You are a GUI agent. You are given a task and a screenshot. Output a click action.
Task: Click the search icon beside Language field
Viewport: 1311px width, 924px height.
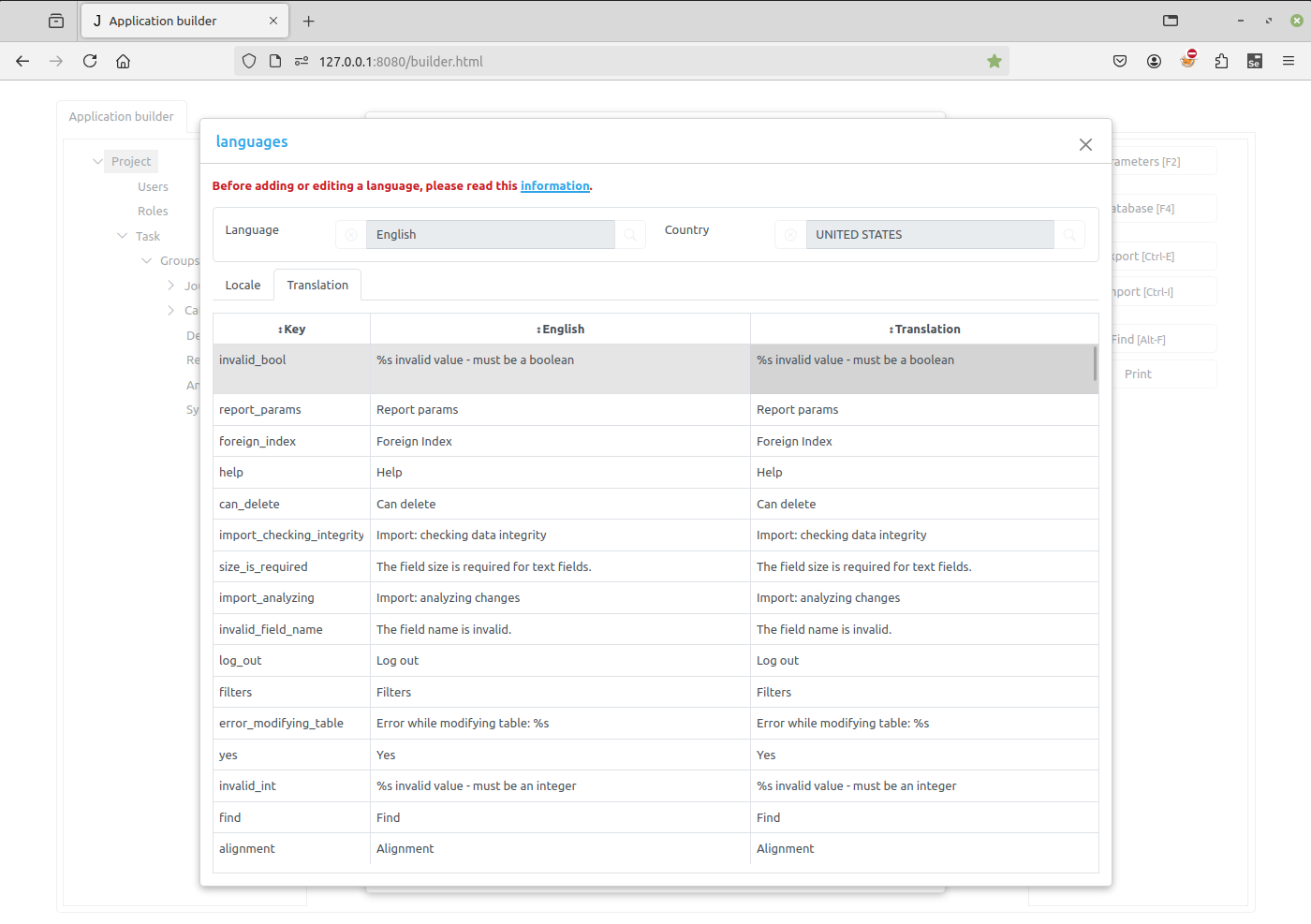(630, 235)
